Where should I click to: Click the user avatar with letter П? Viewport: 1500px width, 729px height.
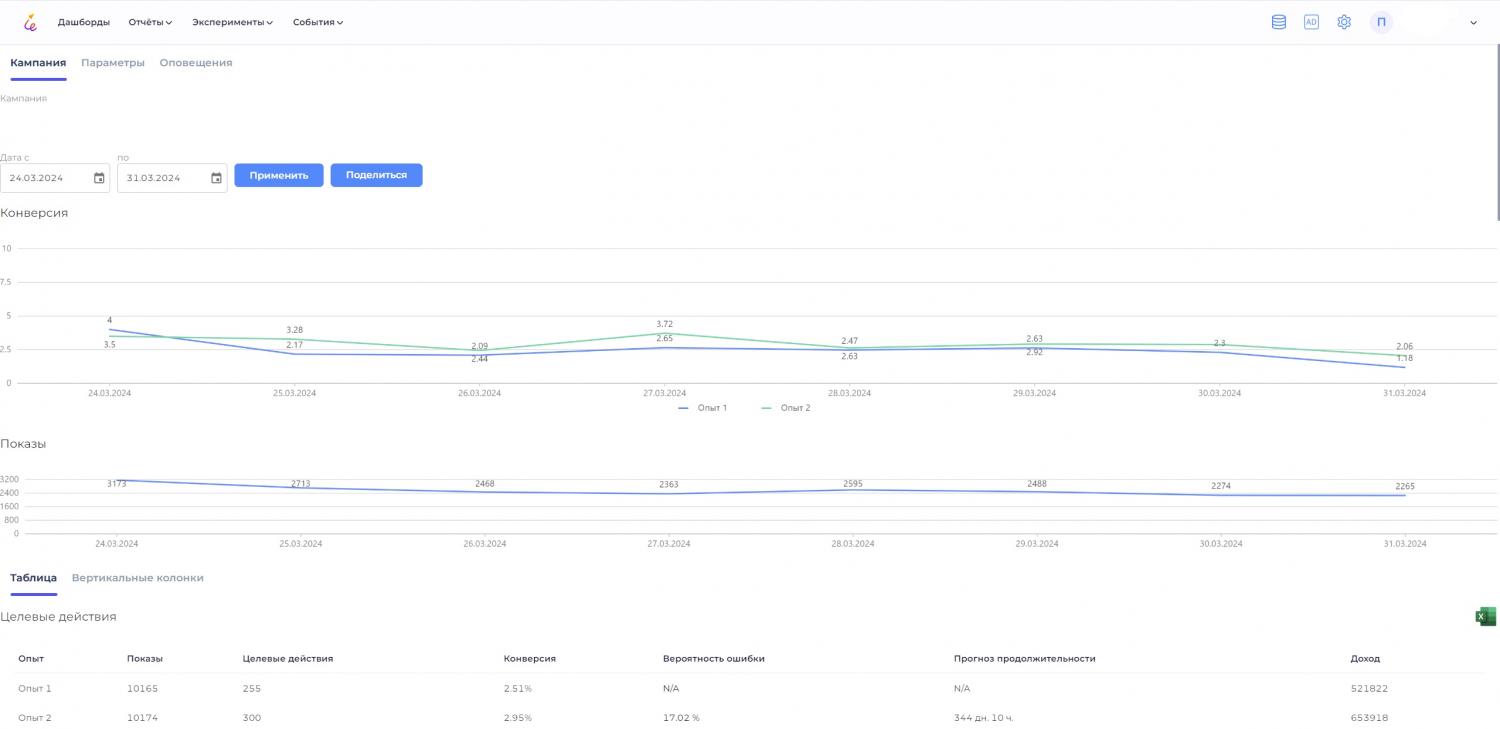1381,22
